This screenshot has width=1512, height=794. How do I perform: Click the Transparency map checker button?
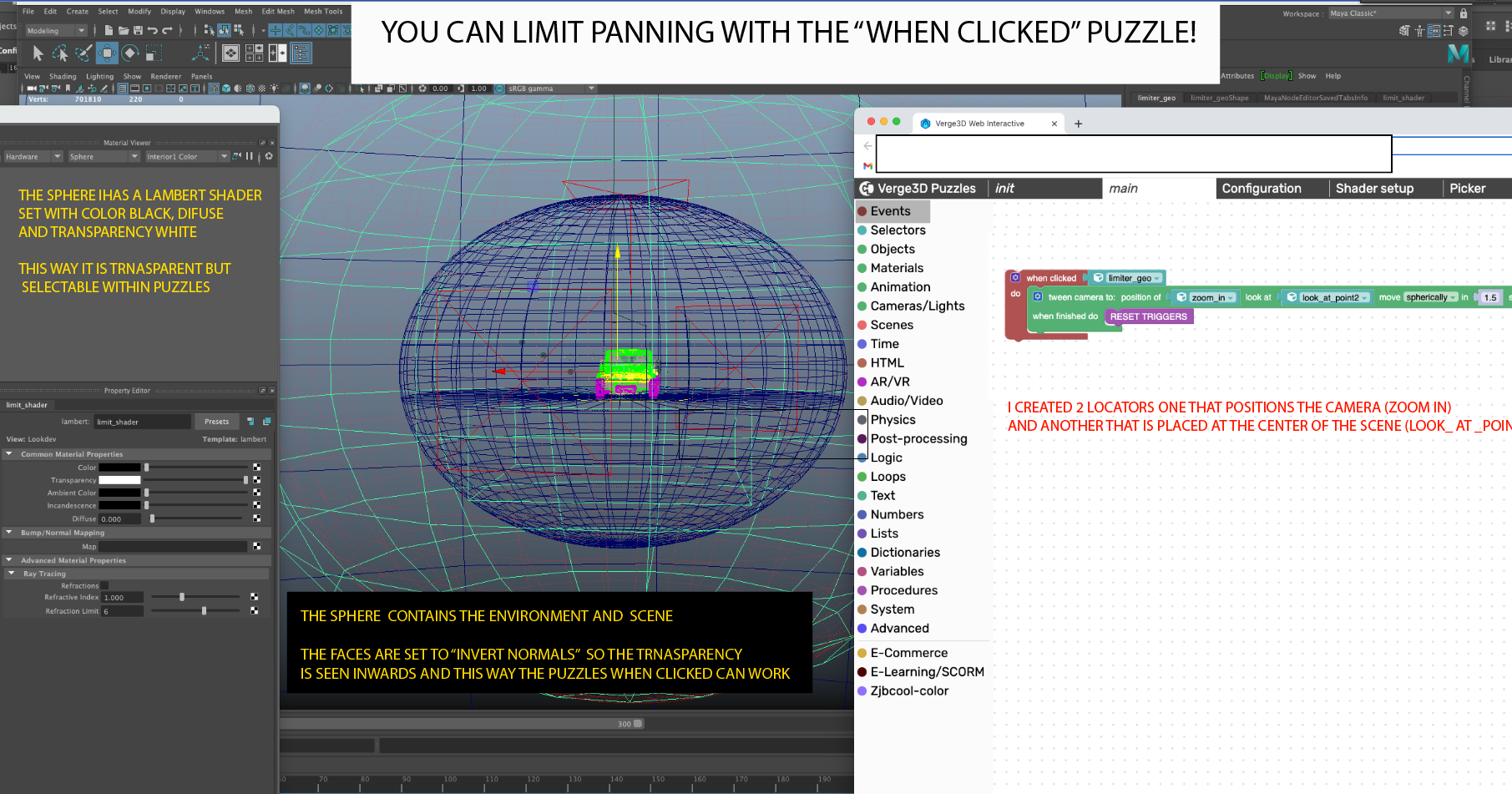256,480
